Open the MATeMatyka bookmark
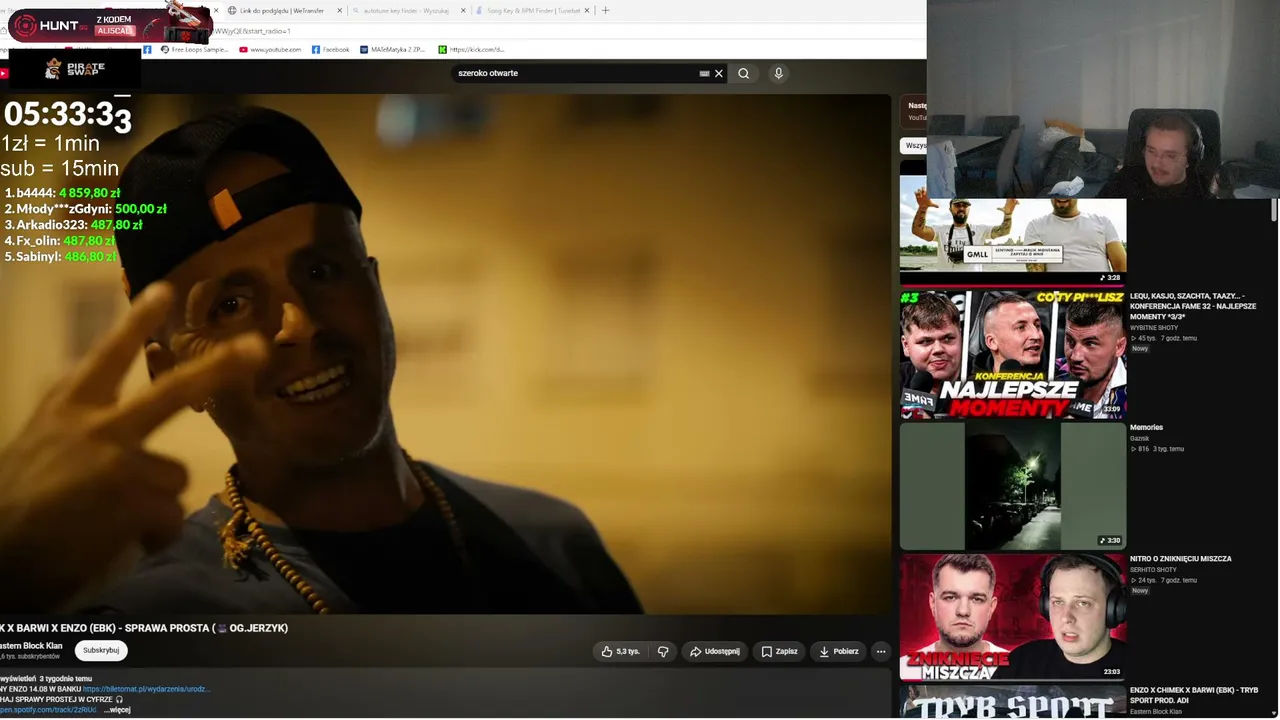 [x=392, y=49]
